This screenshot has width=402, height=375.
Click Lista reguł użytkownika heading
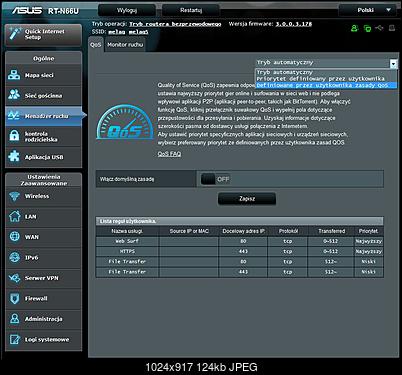click(128, 221)
